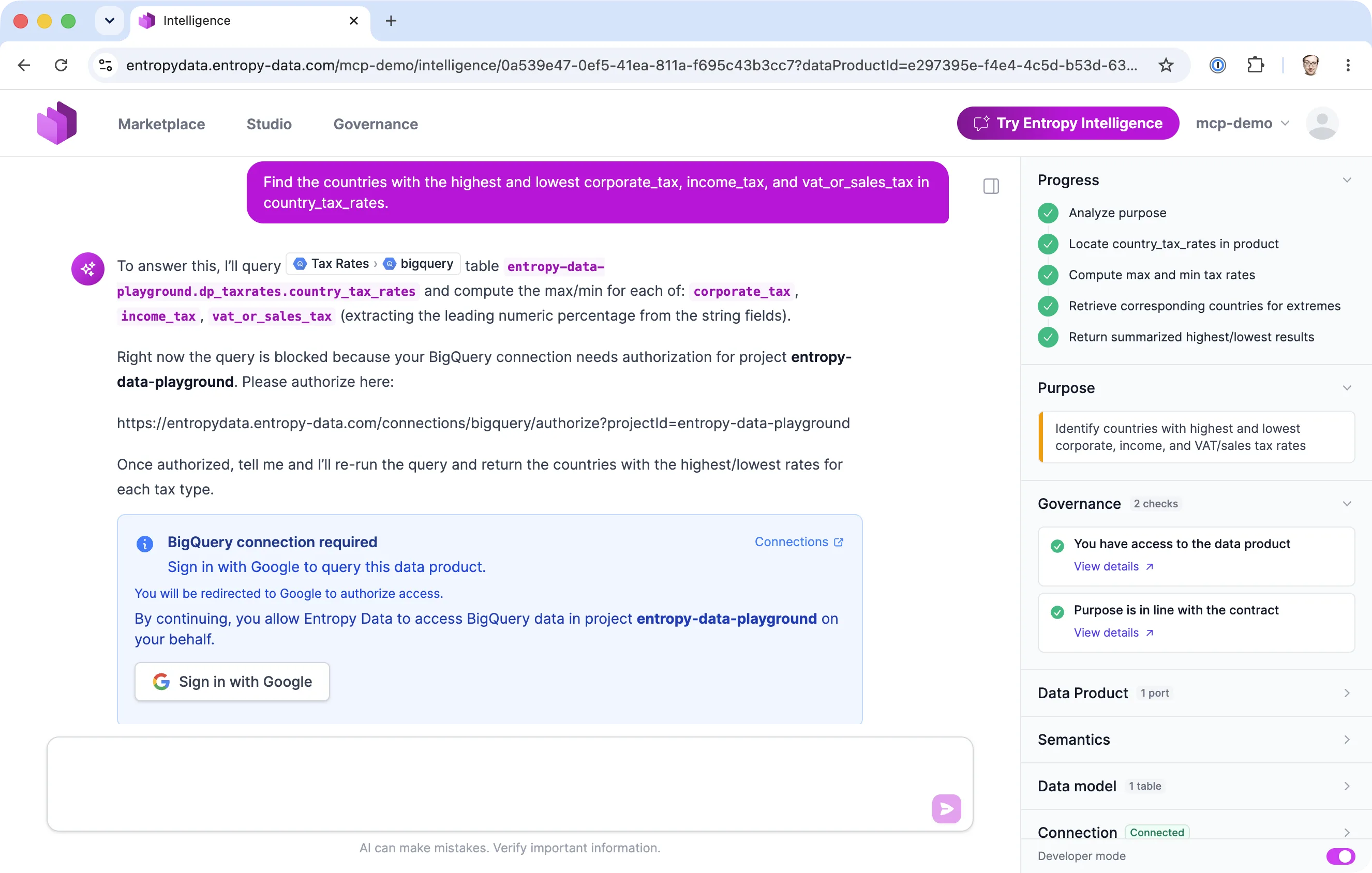1372x873 pixels.
Task: Click the '1 table' badge
Action: 1145,787
